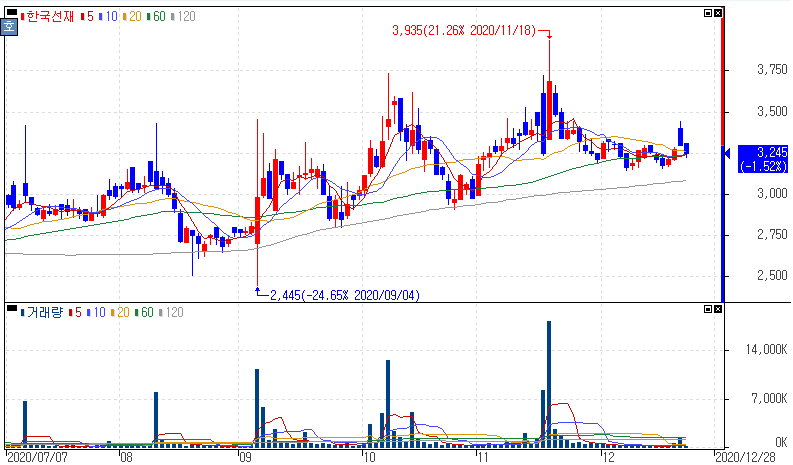Click the 11 month label on date axis
This screenshot has height=465, width=793.
coord(483,457)
